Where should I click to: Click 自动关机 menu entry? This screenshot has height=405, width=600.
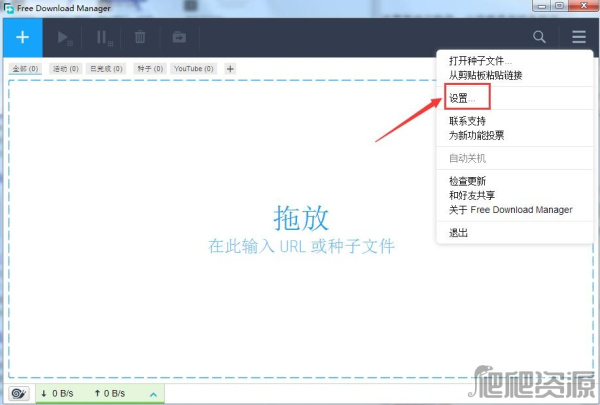[467, 158]
